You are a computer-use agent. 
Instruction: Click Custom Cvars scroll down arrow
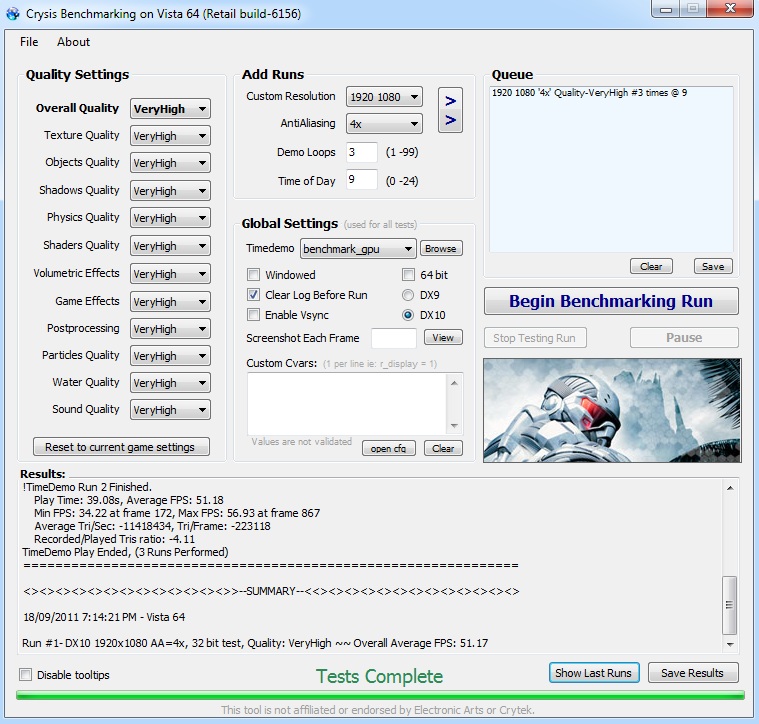pyautogui.click(x=454, y=426)
